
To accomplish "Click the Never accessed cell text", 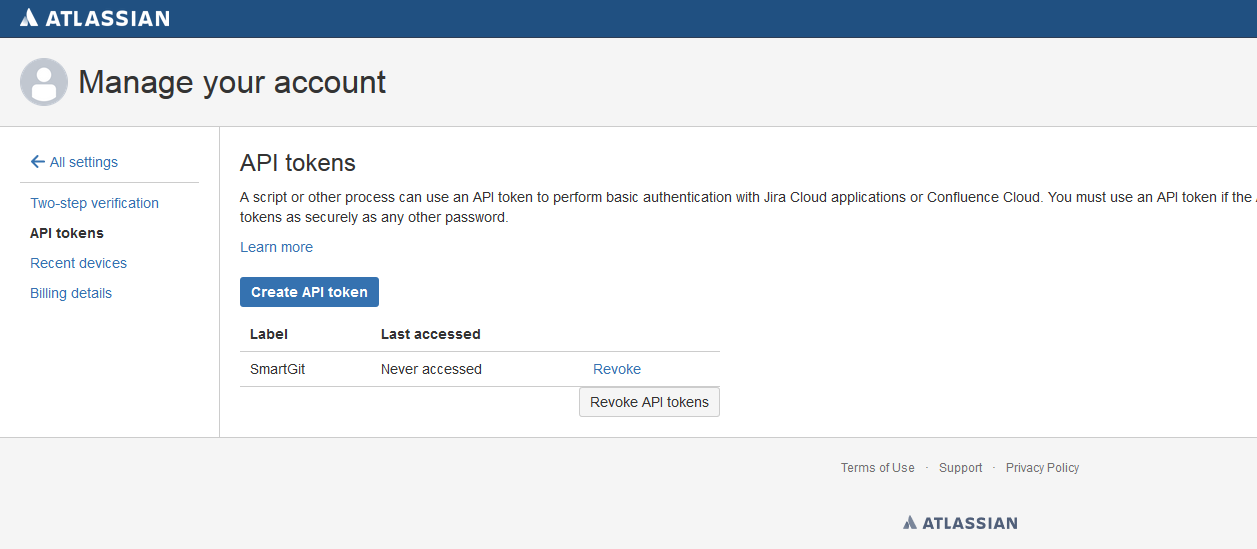I will [x=431, y=369].
